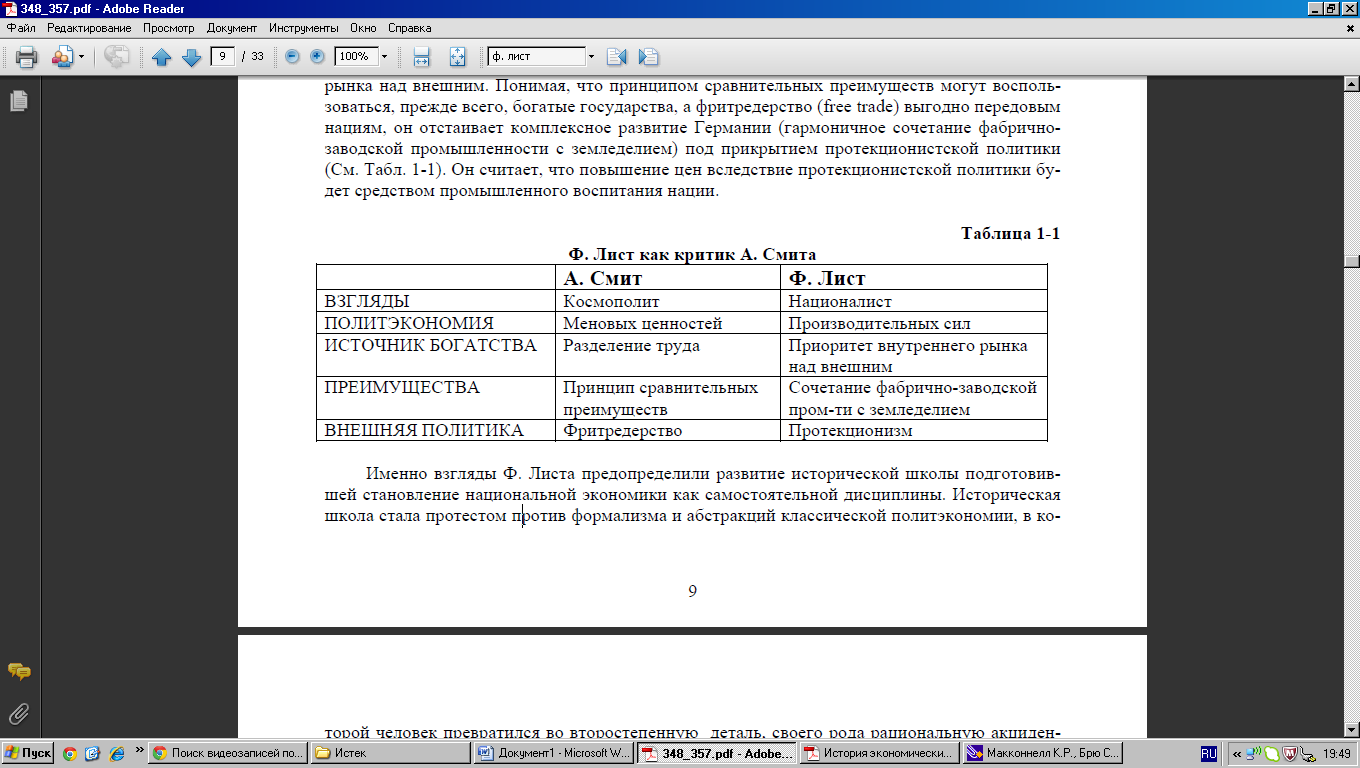1360x768 pixels.
Task: Click table cell 'Разделение труда'
Action: click(631, 346)
